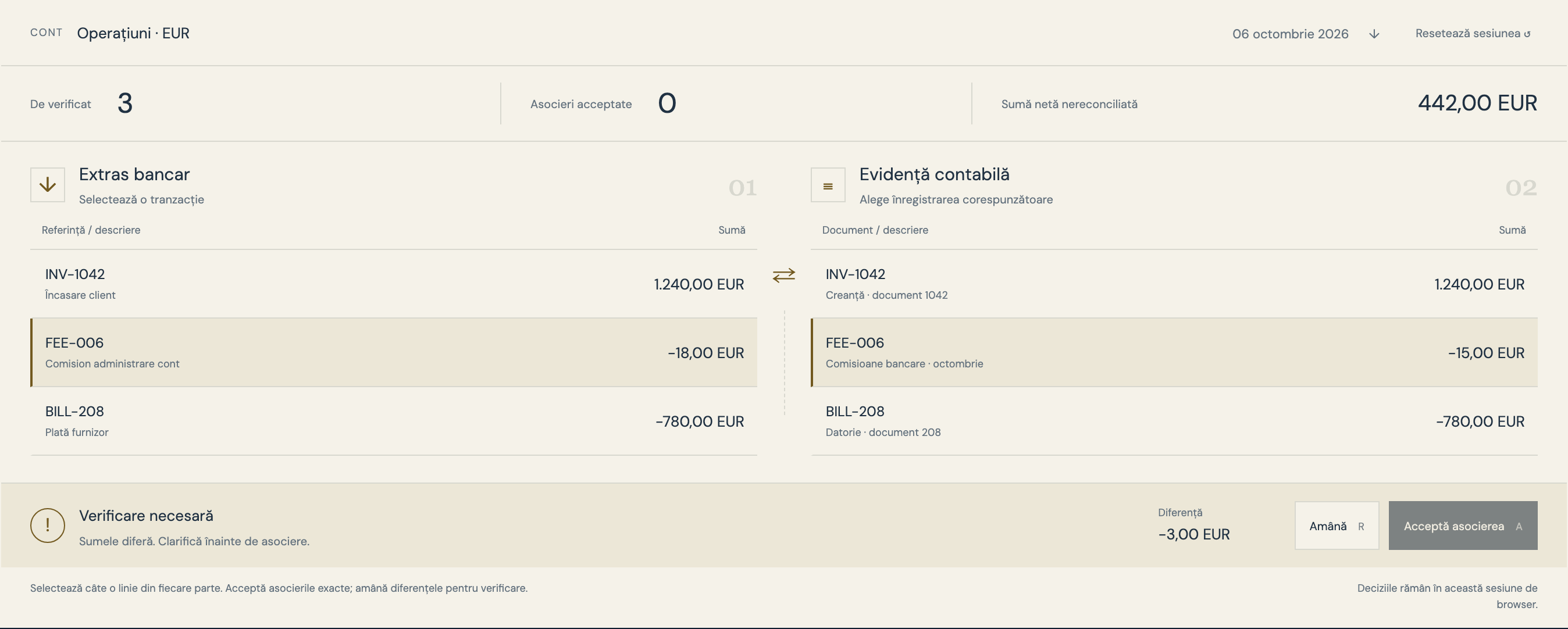This screenshot has width=1568, height=629.
Task: Click the 442,00 EUR unreconciled sum
Action: [1477, 103]
